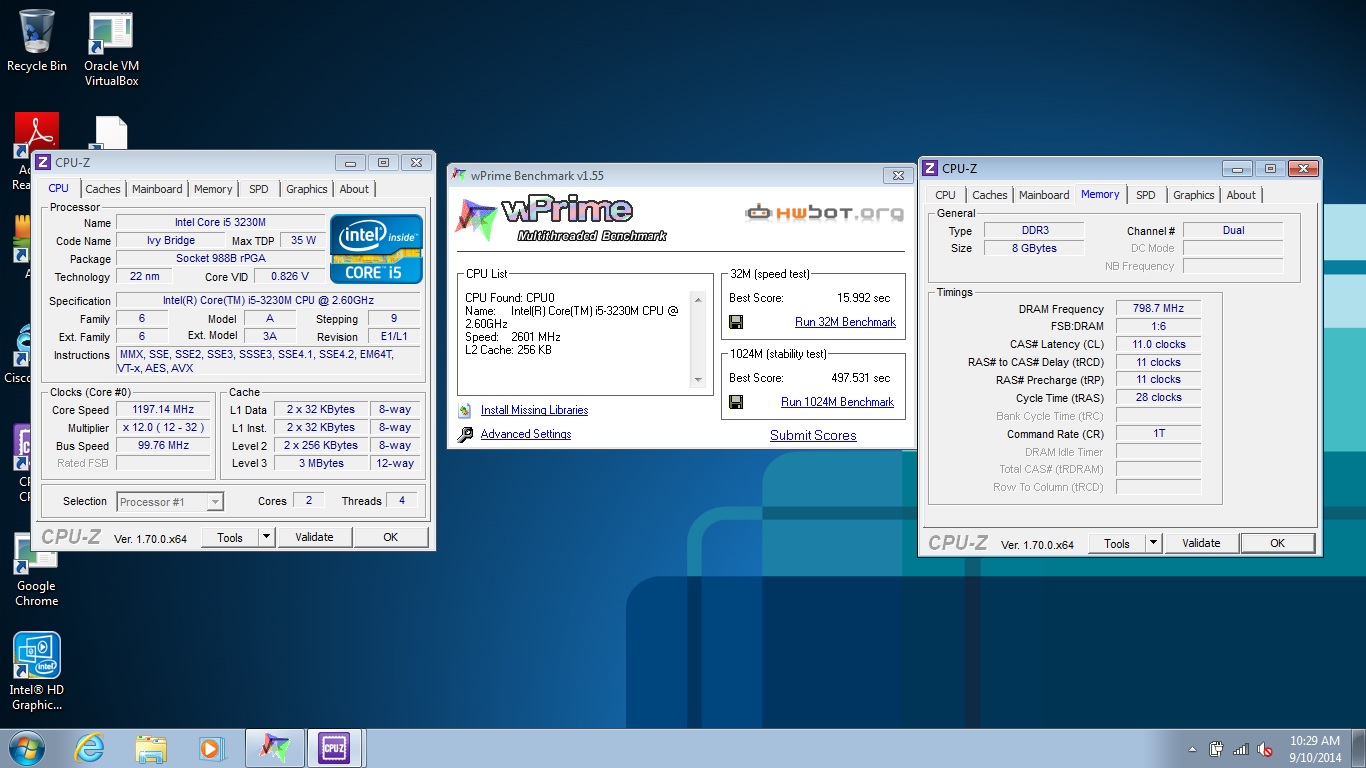Open Mainboard tab in right CPU-Z

(x=1044, y=195)
